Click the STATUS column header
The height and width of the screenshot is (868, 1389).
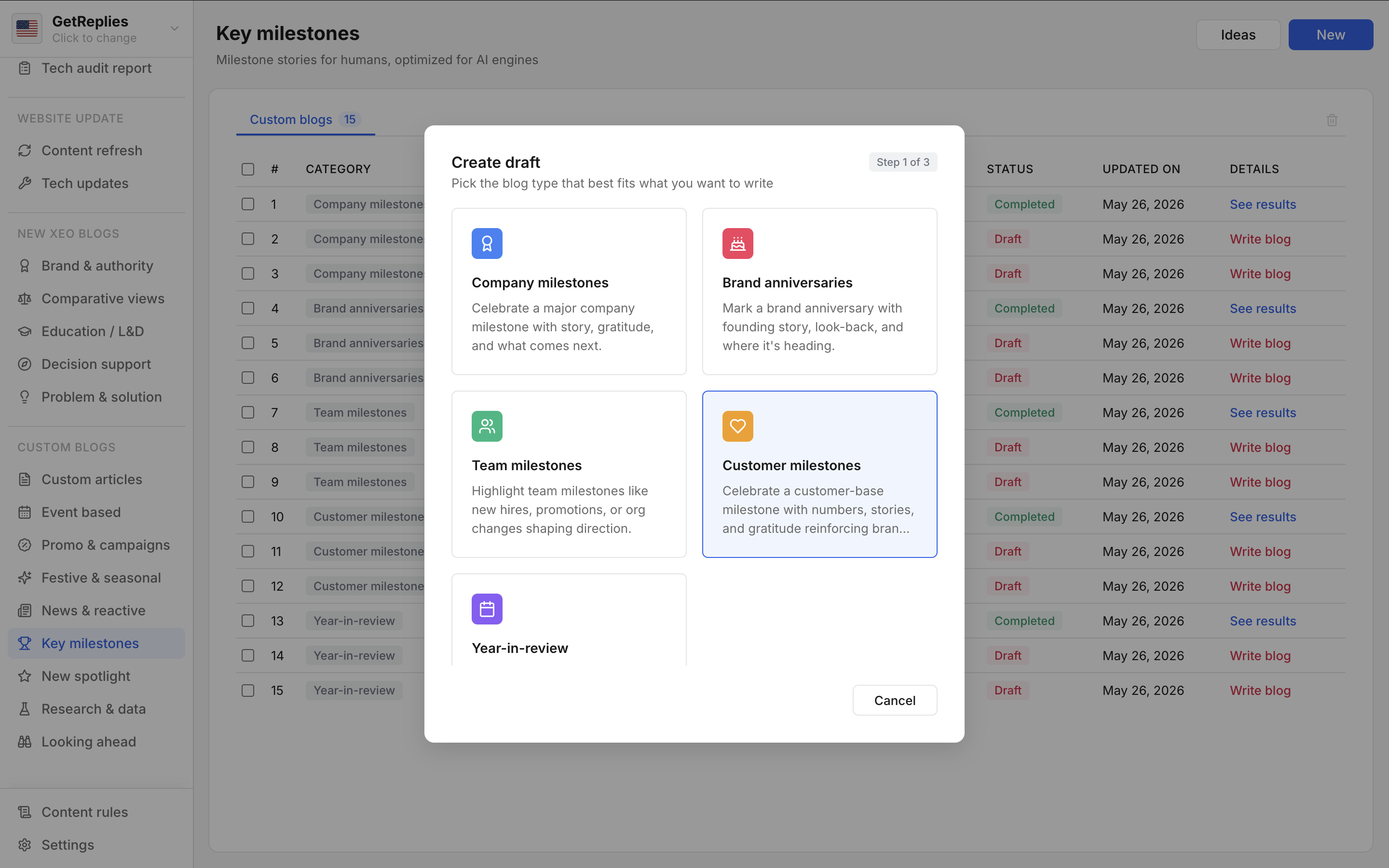[x=1009, y=169]
